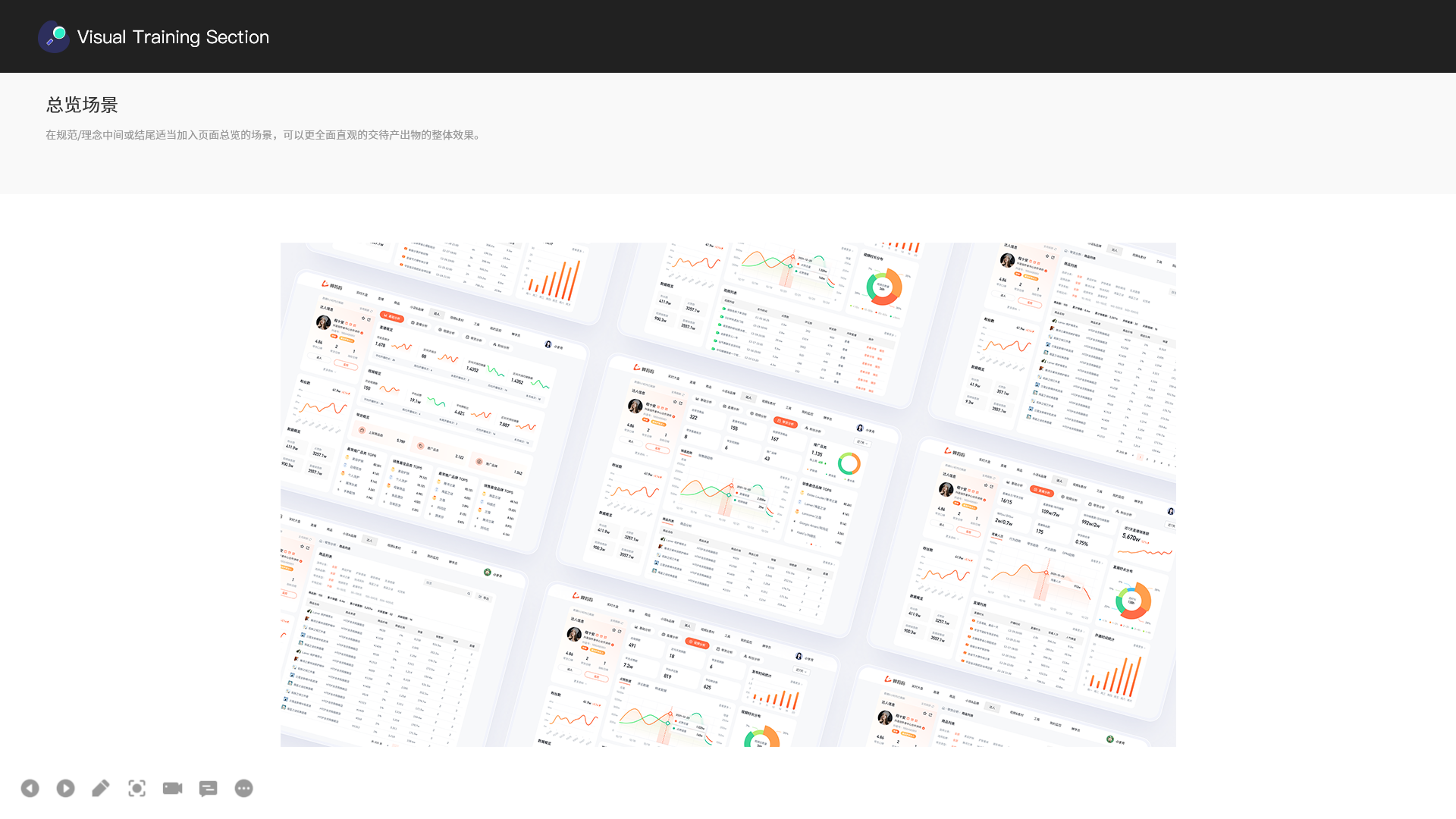This screenshot has width=1456, height=819.
Task: Click the back navigation arrow icon
Action: pyautogui.click(x=29, y=788)
